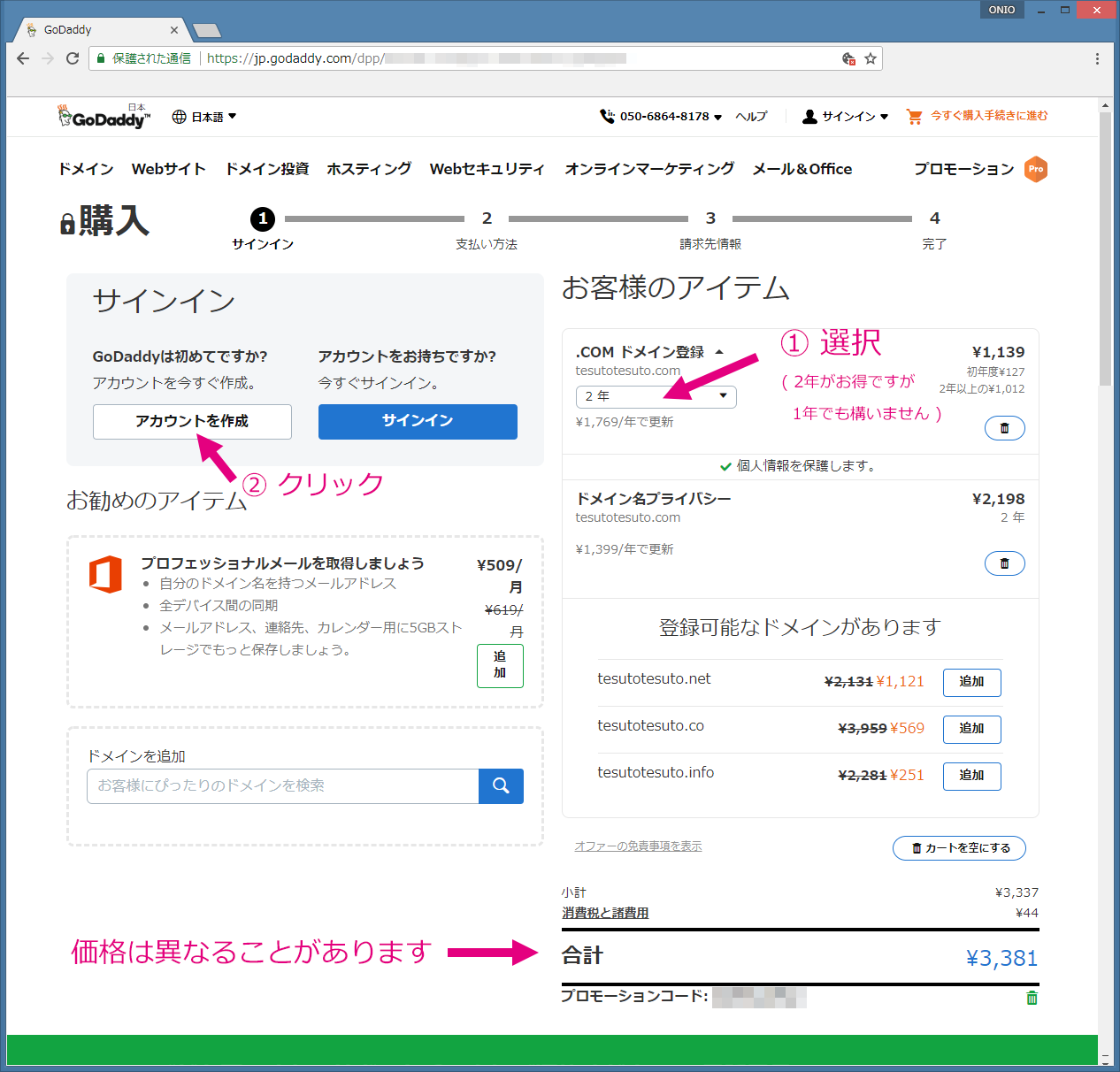Delete the domain name privacy item
1120x1072 pixels.
[1004, 563]
